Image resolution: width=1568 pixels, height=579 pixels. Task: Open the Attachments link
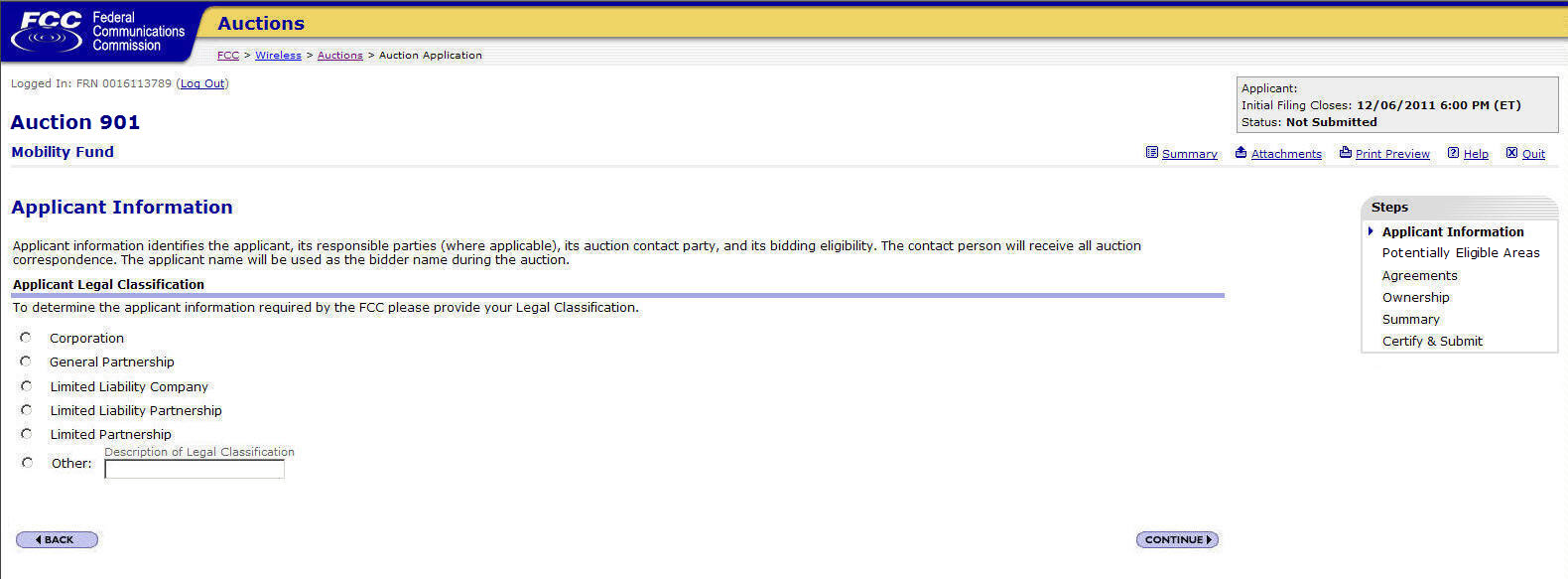coord(1286,154)
